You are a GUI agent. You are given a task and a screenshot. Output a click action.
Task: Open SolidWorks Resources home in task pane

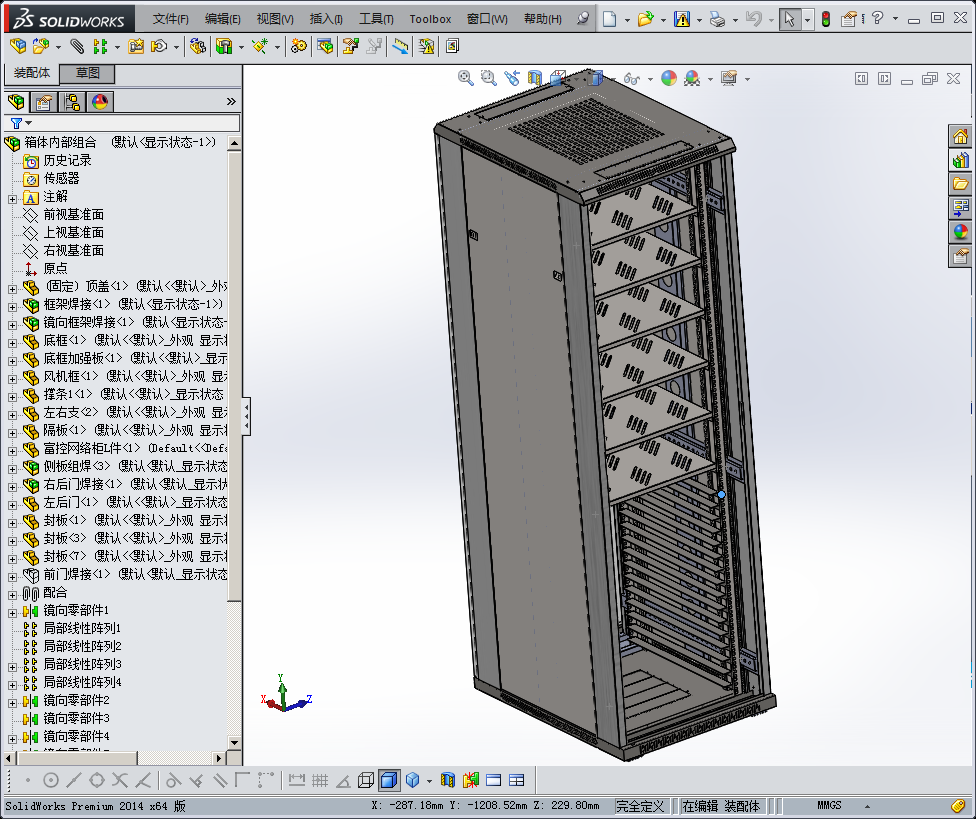(960, 136)
